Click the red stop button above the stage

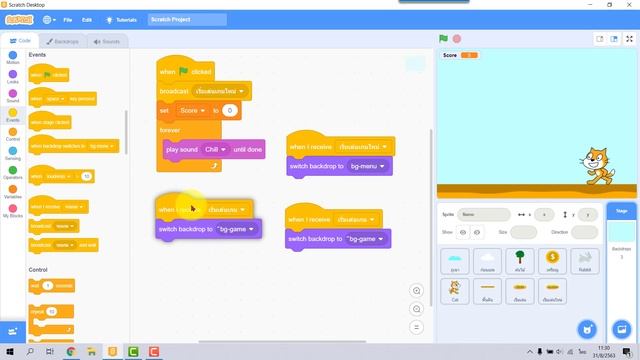[457, 39]
